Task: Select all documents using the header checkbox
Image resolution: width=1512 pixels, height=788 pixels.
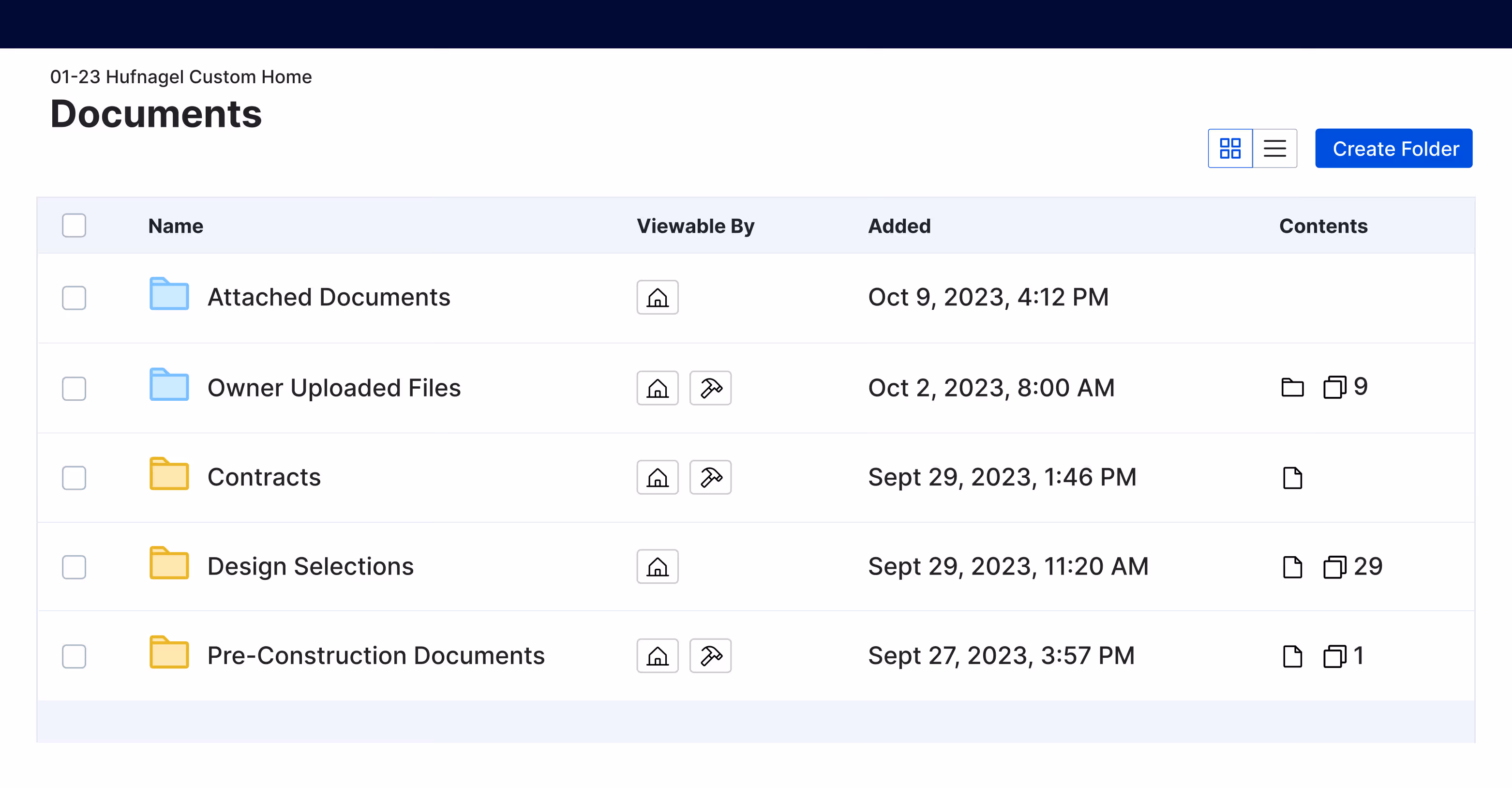Action: point(74,225)
